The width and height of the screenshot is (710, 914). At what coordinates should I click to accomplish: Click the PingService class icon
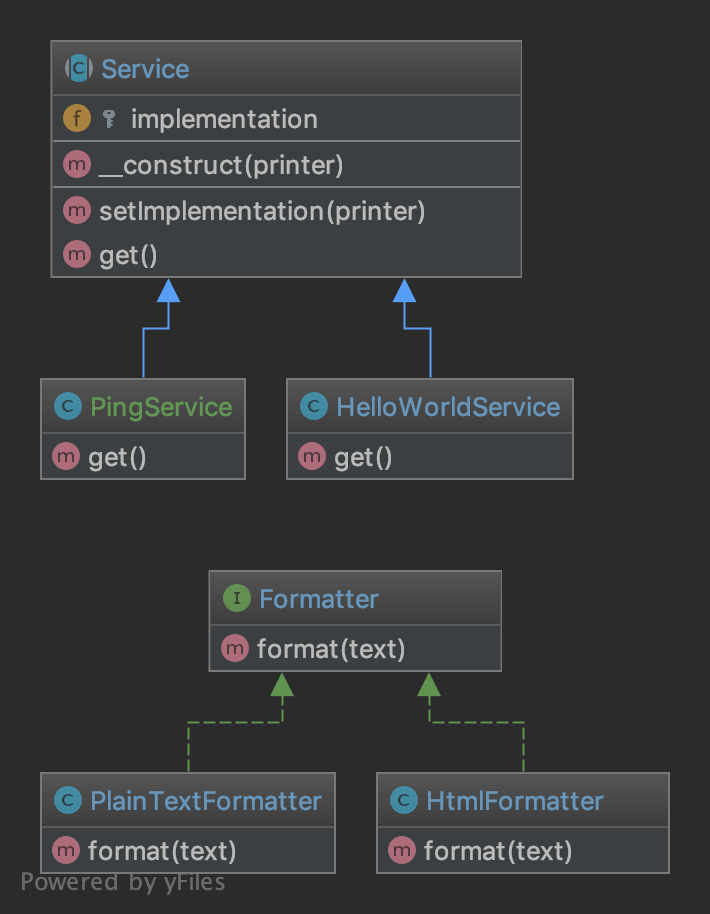pyautogui.click(x=67, y=407)
